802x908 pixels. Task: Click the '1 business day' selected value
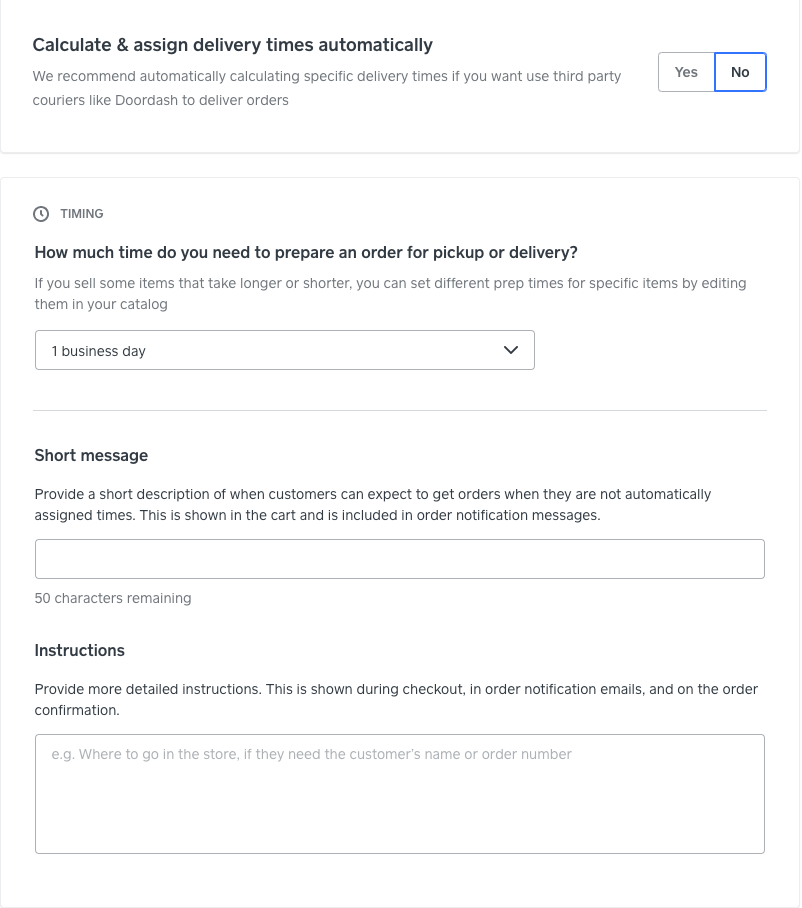(x=99, y=351)
